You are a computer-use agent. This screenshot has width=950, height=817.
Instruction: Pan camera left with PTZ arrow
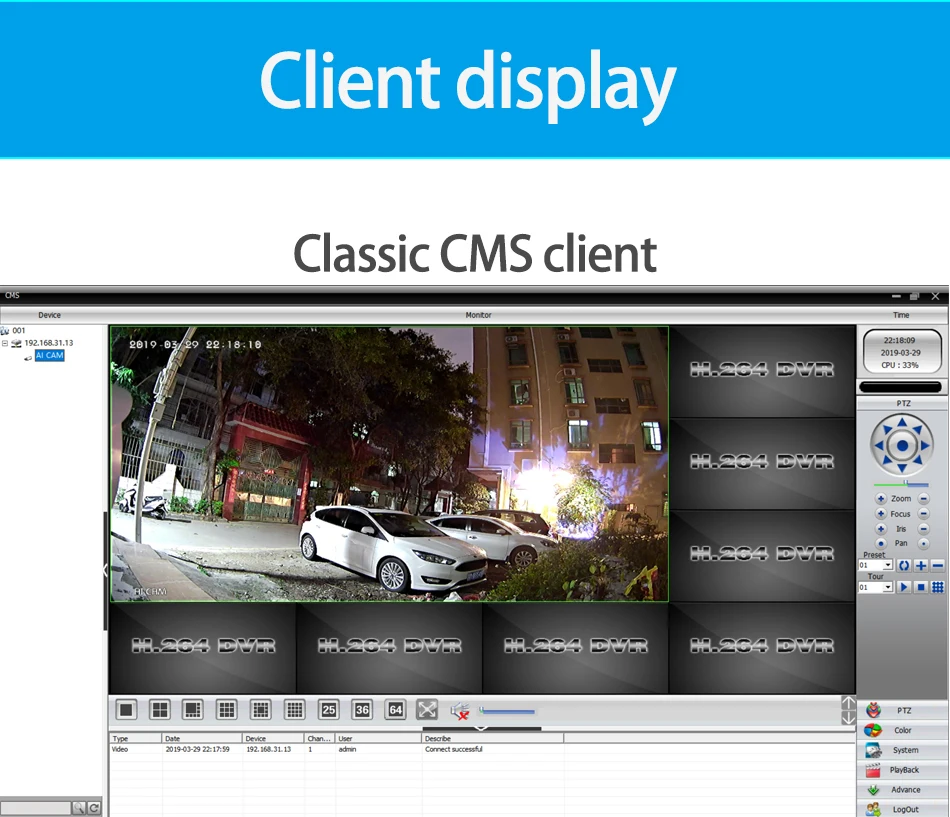tap(879, 445)
